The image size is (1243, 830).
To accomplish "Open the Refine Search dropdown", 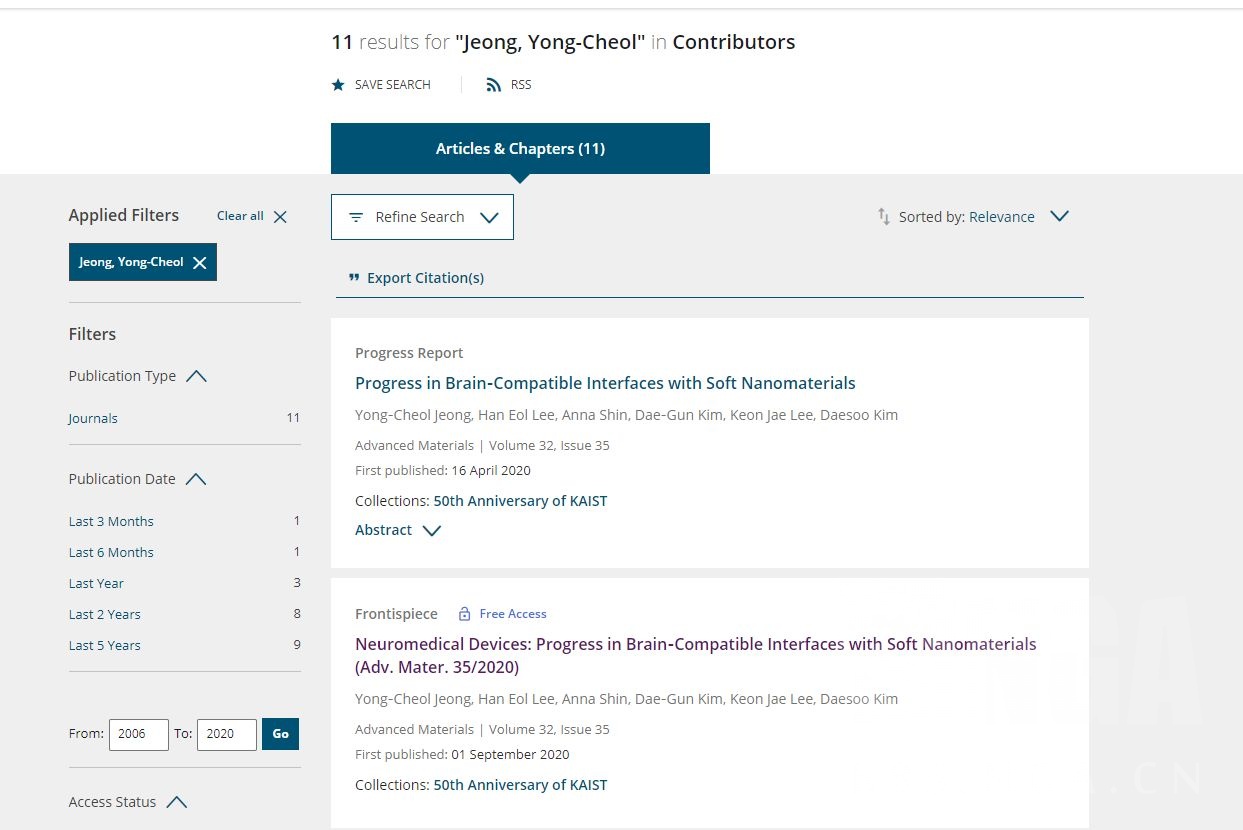I will pos(422,217).
